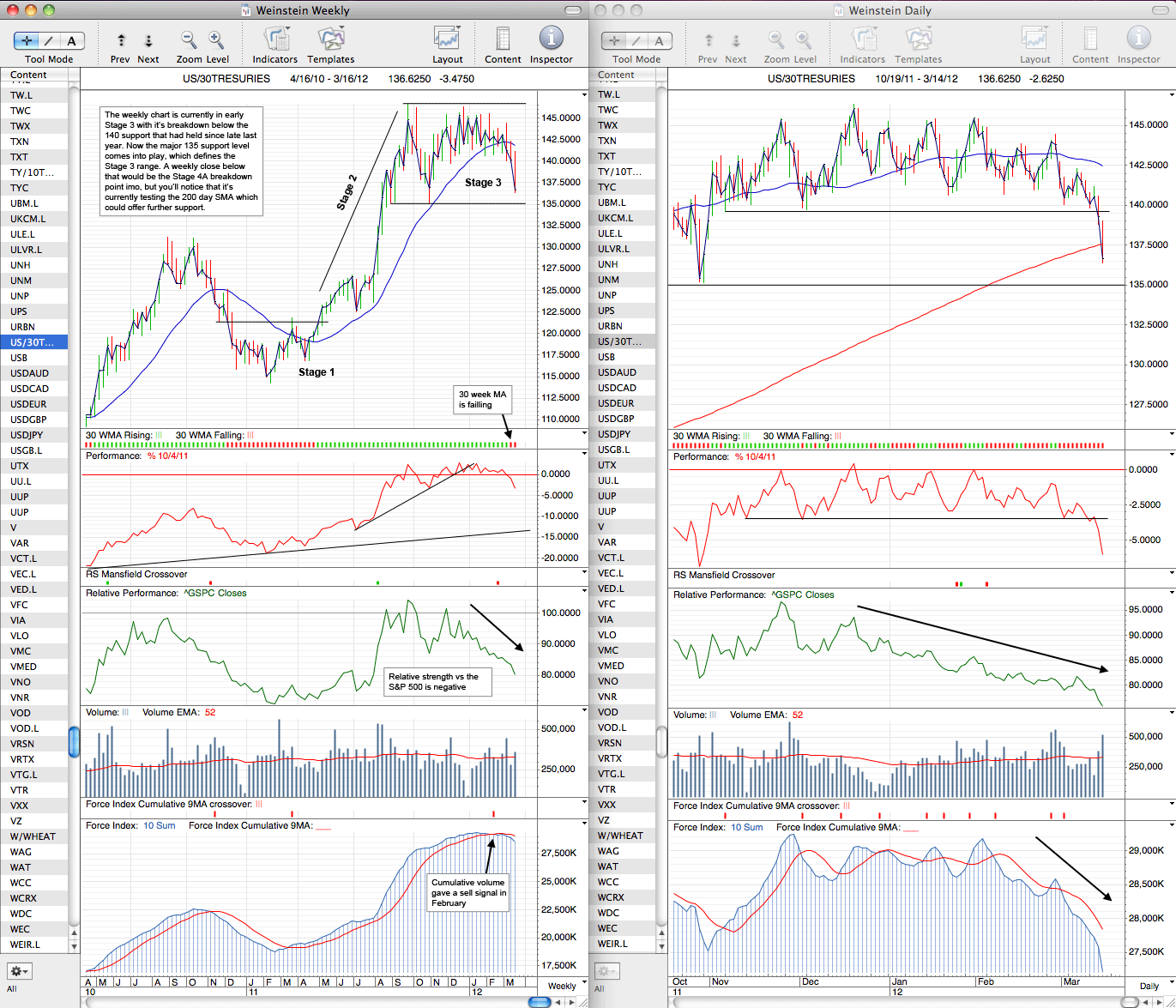Open the gear action menu below symbol list
Screen dimensions: 1176x1008
20,971
